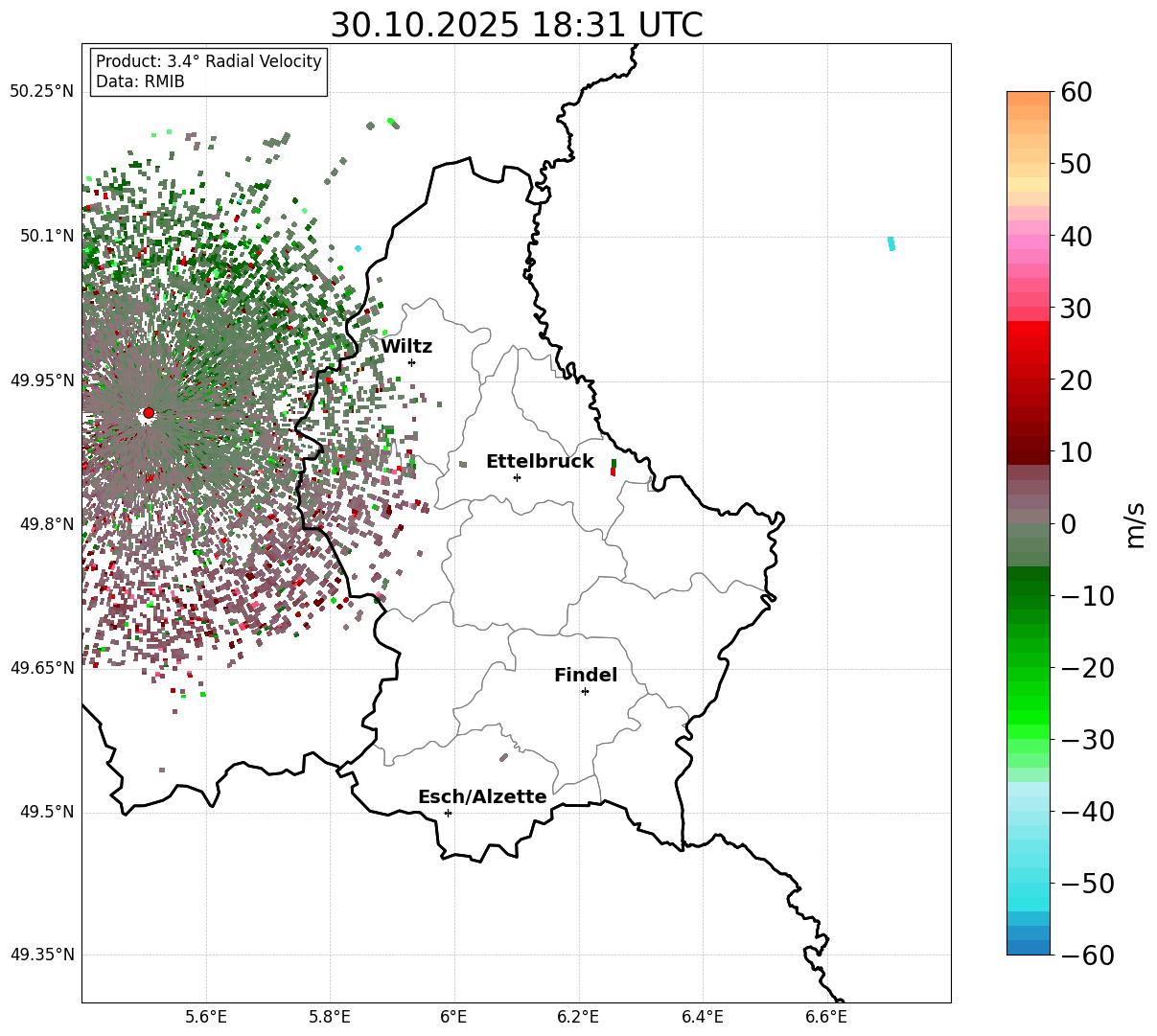The height and width of the screenshot is (1036, 1157).
Task: Click the 50.1°N latitude tick label
Action: tap(46, 236)
